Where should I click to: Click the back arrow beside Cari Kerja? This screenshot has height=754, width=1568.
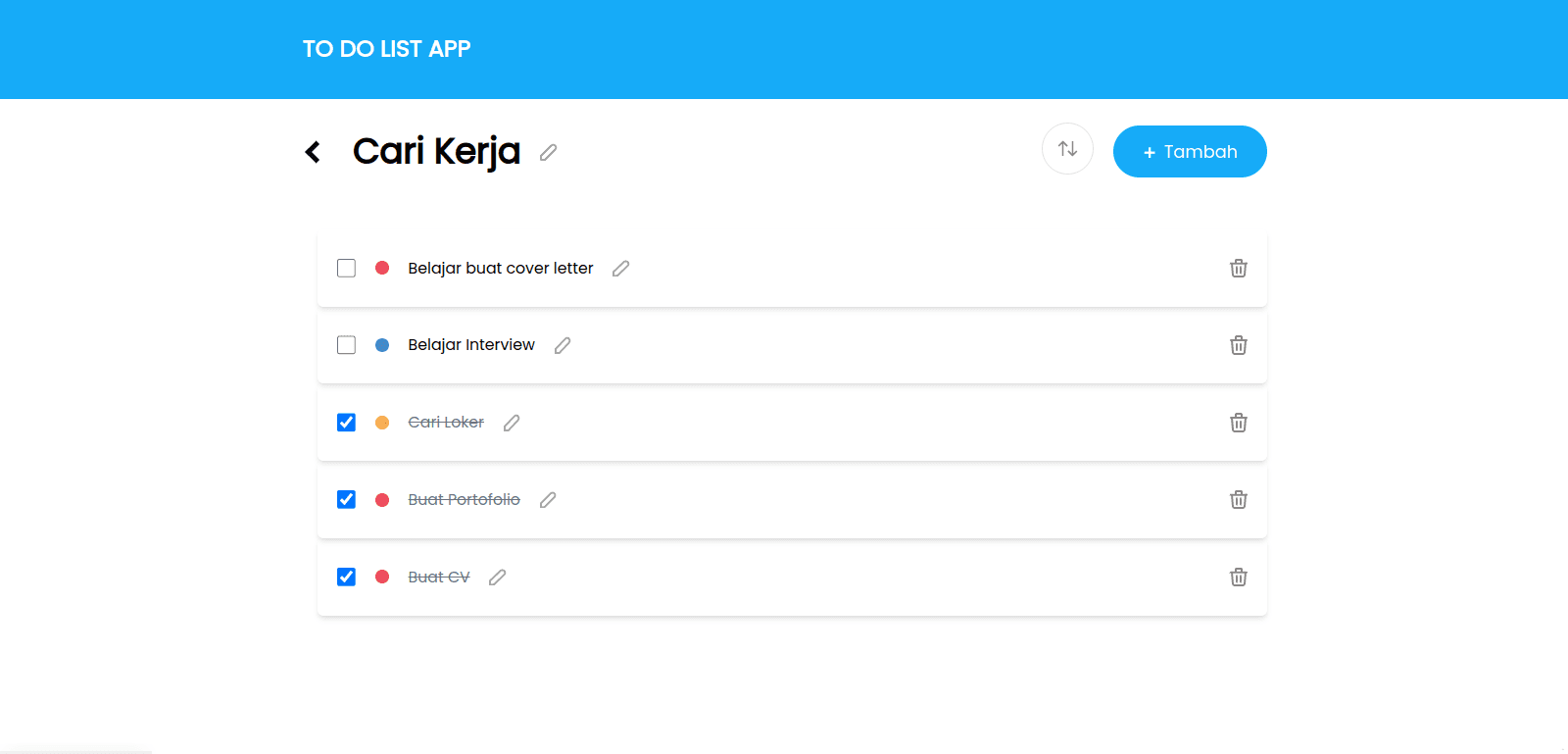(x=313, y=152)
